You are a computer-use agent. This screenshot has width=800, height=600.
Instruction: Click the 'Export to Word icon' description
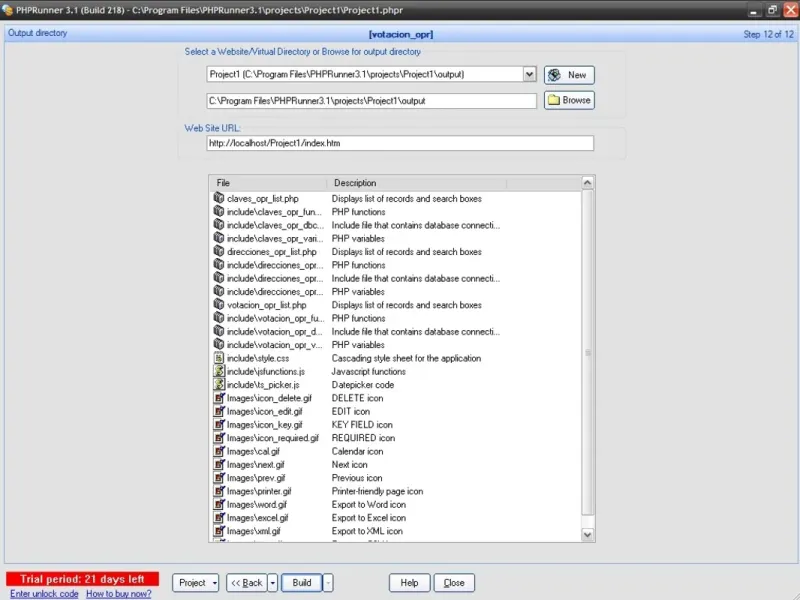click(369, 504)
